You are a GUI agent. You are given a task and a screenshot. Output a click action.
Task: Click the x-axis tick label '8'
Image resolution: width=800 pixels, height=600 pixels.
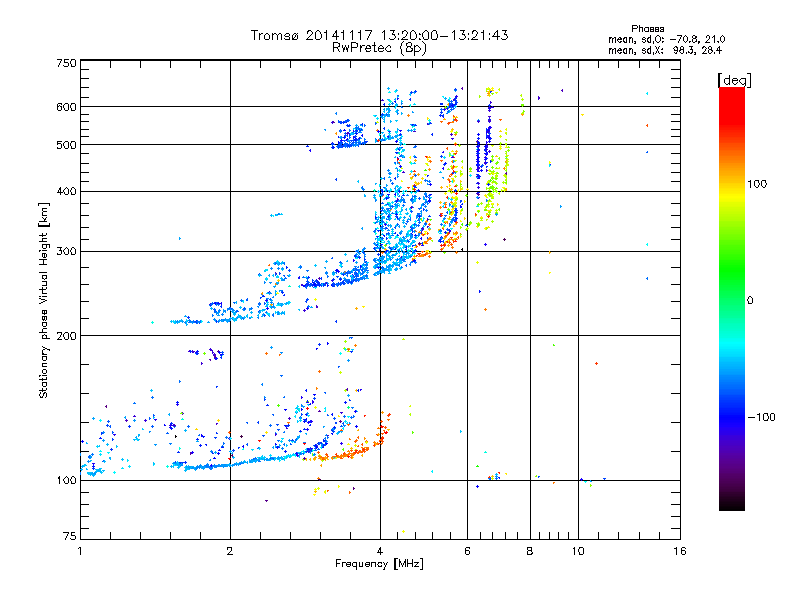(530, 551)
